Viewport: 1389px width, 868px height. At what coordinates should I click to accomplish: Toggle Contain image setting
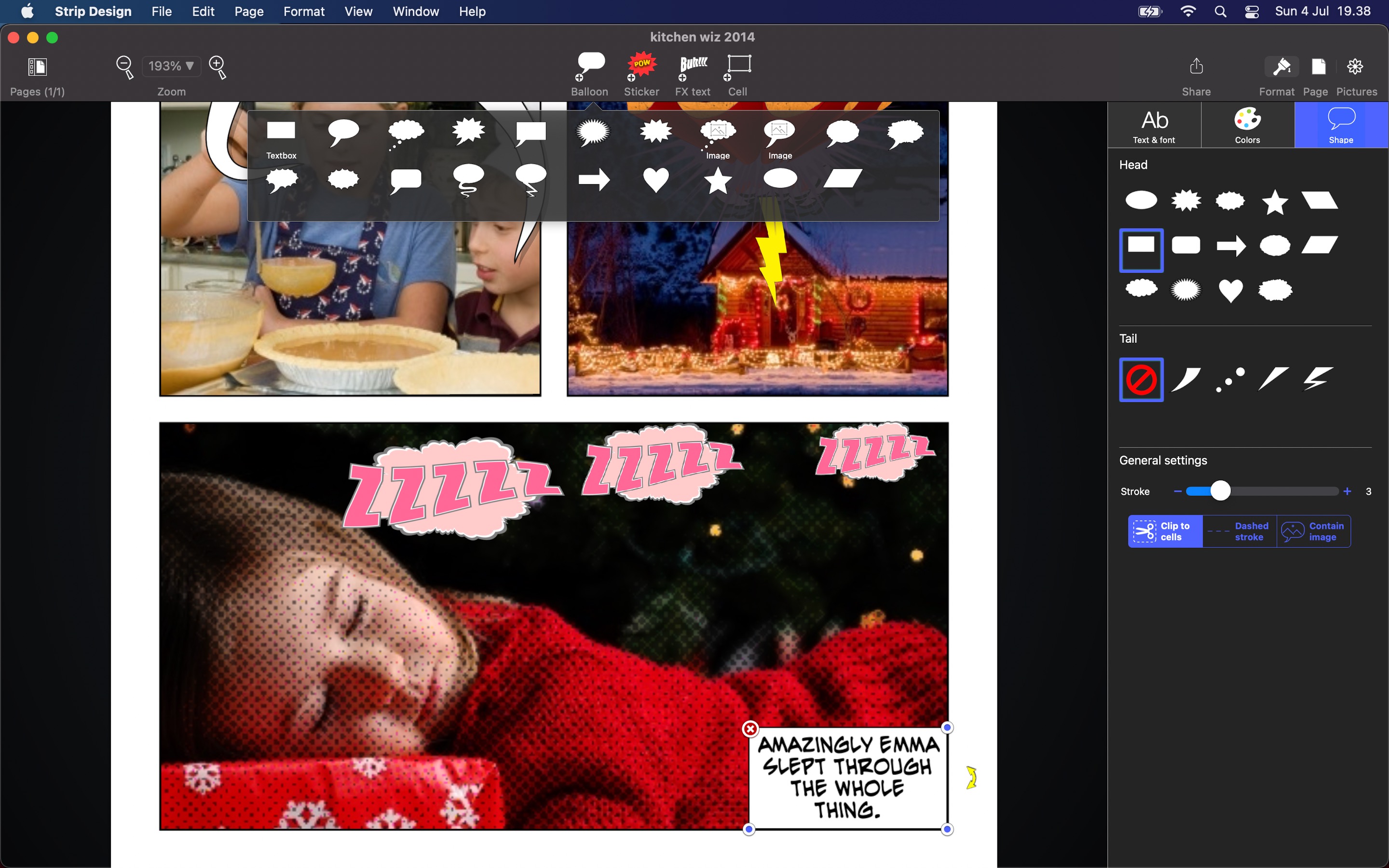tap(1313, 531)
